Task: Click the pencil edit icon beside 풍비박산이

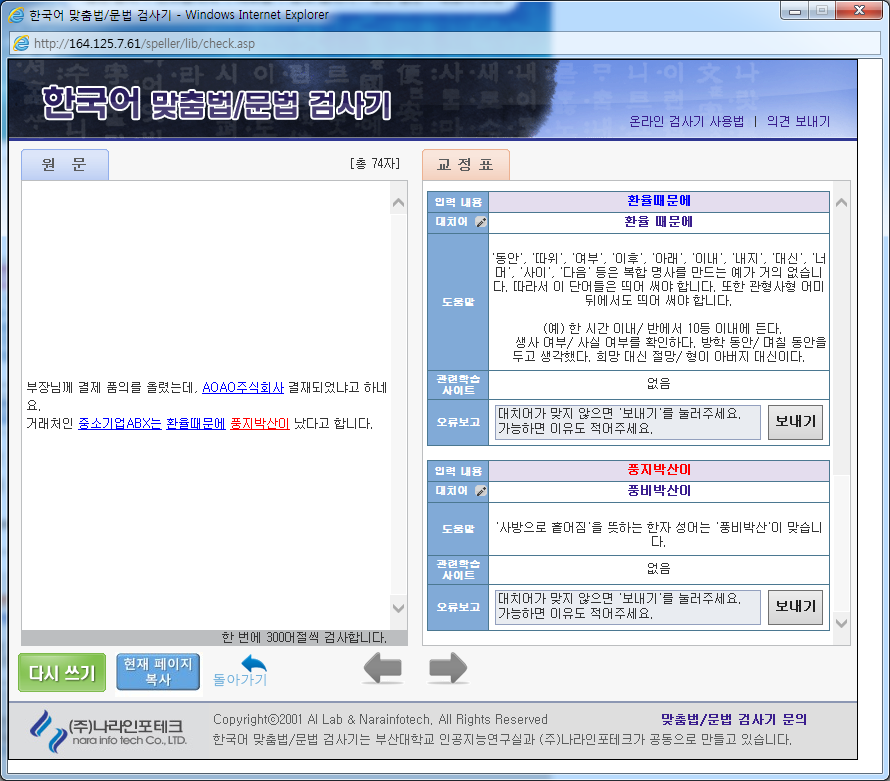Action: coord(481,491)
